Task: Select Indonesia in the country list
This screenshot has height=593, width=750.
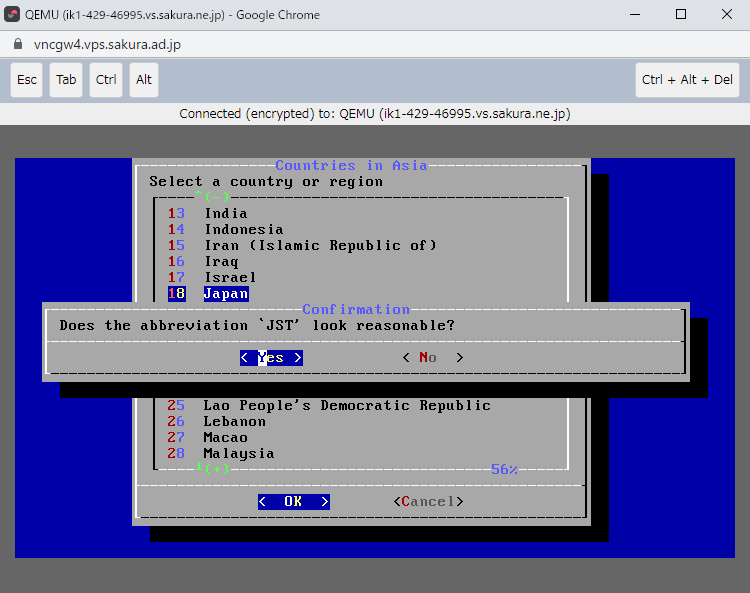Action: [243, 230]
